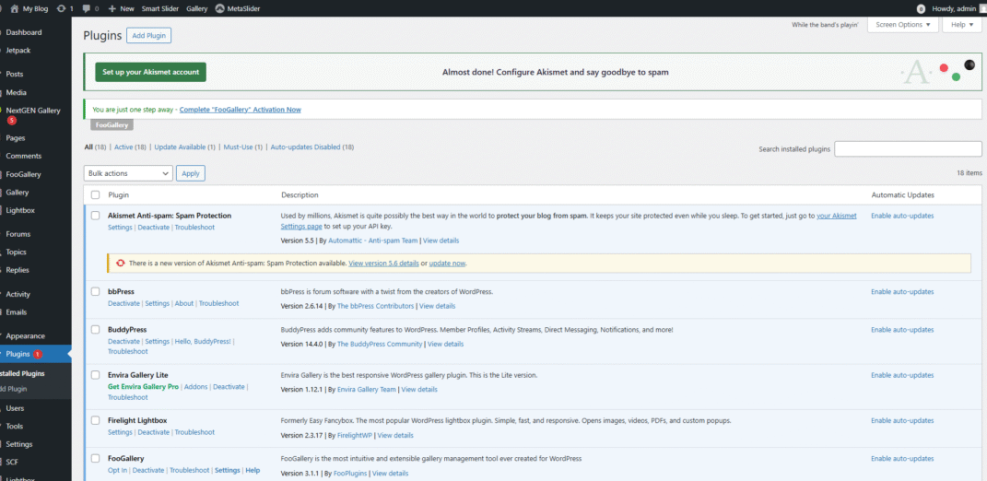Open NextGEN Gallery in the sidebar
The image size is (987, 481).
pyautogui.click(x=33, y=110)
